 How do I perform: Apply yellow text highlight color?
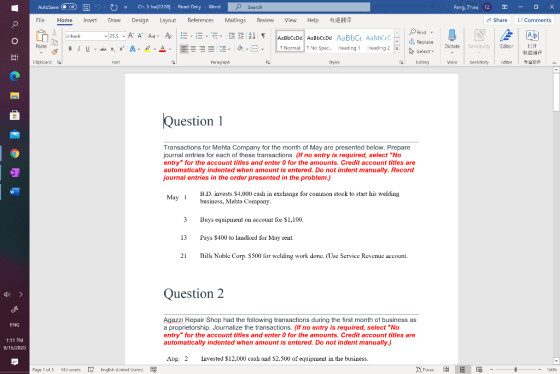(x=148, y=49)
